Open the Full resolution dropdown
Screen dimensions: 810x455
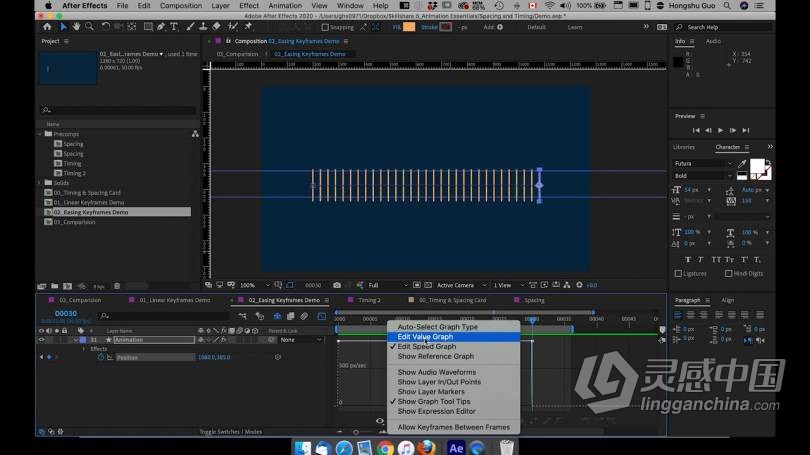[x=387, y=285]
